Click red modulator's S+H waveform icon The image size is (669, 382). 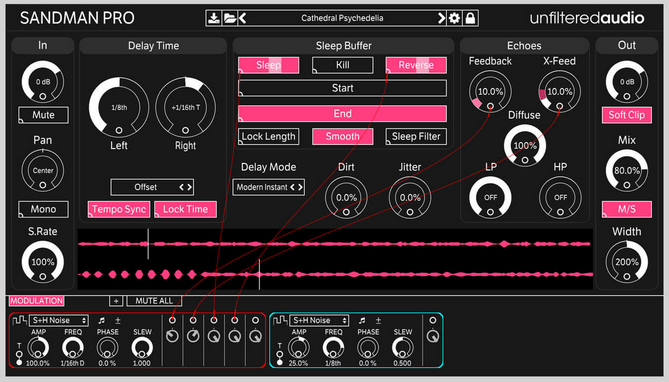19,320
